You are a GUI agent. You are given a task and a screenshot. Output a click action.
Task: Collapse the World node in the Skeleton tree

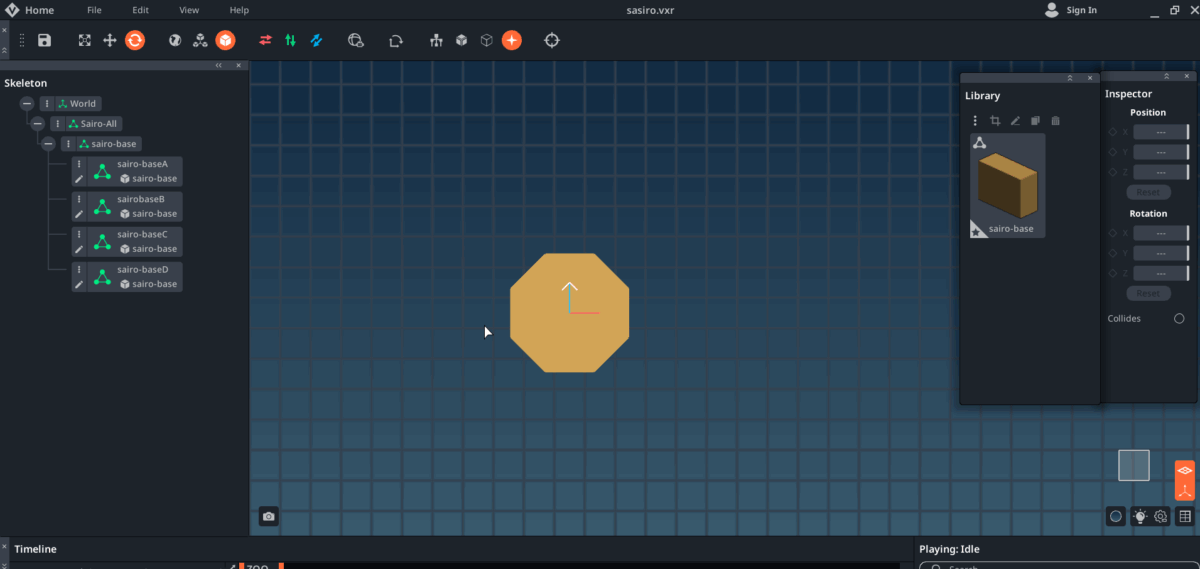[27, 104]
